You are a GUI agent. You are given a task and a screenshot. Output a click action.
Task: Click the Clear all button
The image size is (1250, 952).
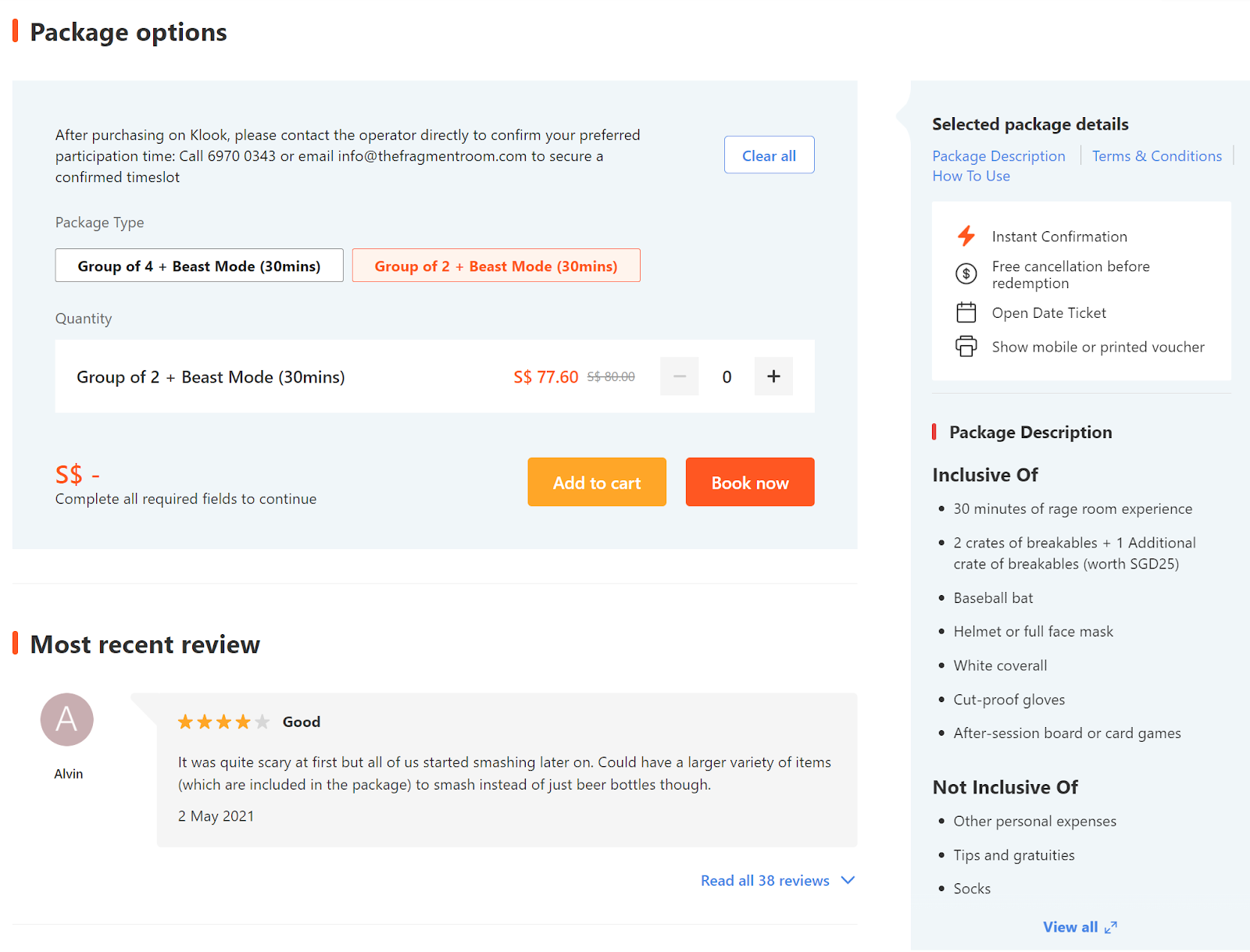[769, 155]
